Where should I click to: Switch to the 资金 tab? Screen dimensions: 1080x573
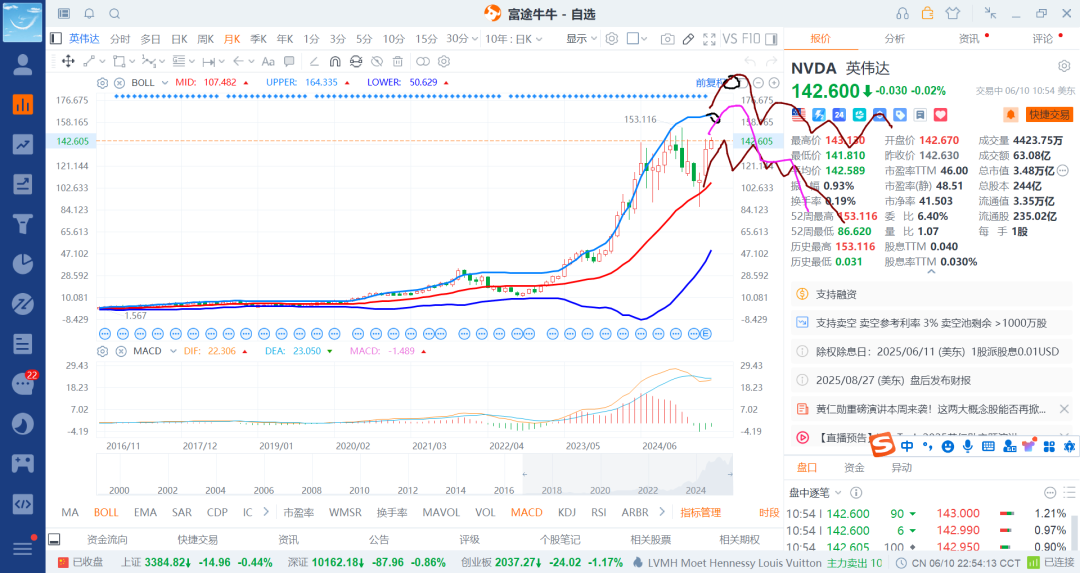click(x=854, y=468)
